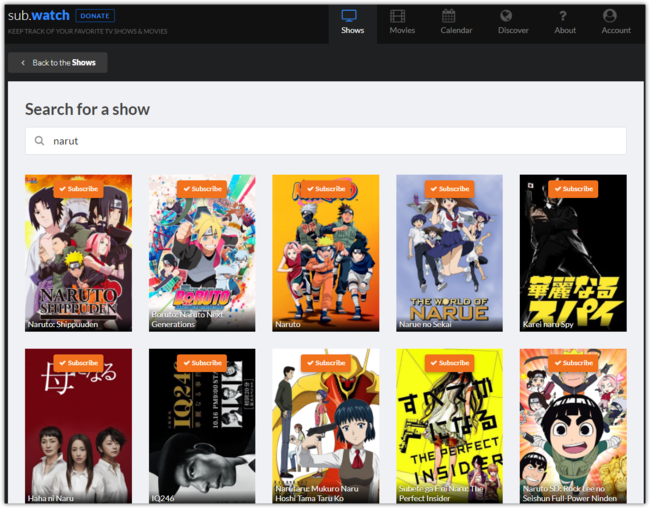Select the Discover tab label
The height and width of the screenshot is (508, 650).
coord(513,30)
